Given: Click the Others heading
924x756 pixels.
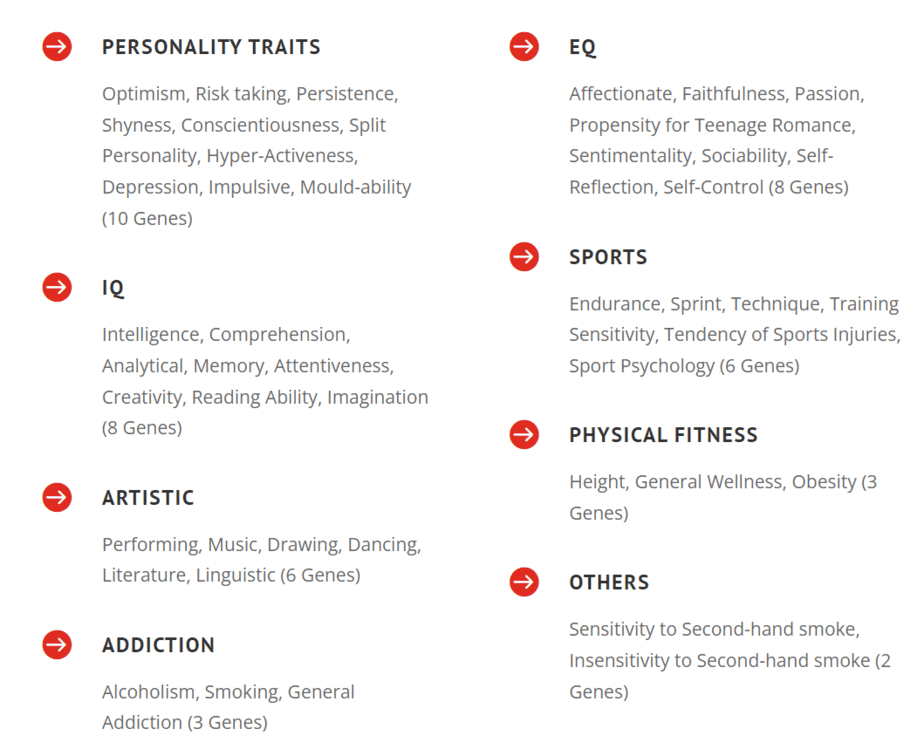Looking at the screenshot, I should (609, 582).
